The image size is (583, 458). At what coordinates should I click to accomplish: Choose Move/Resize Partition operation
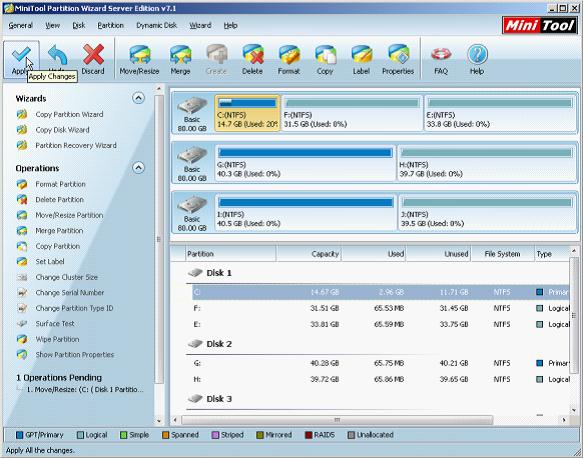coord(69,215)
